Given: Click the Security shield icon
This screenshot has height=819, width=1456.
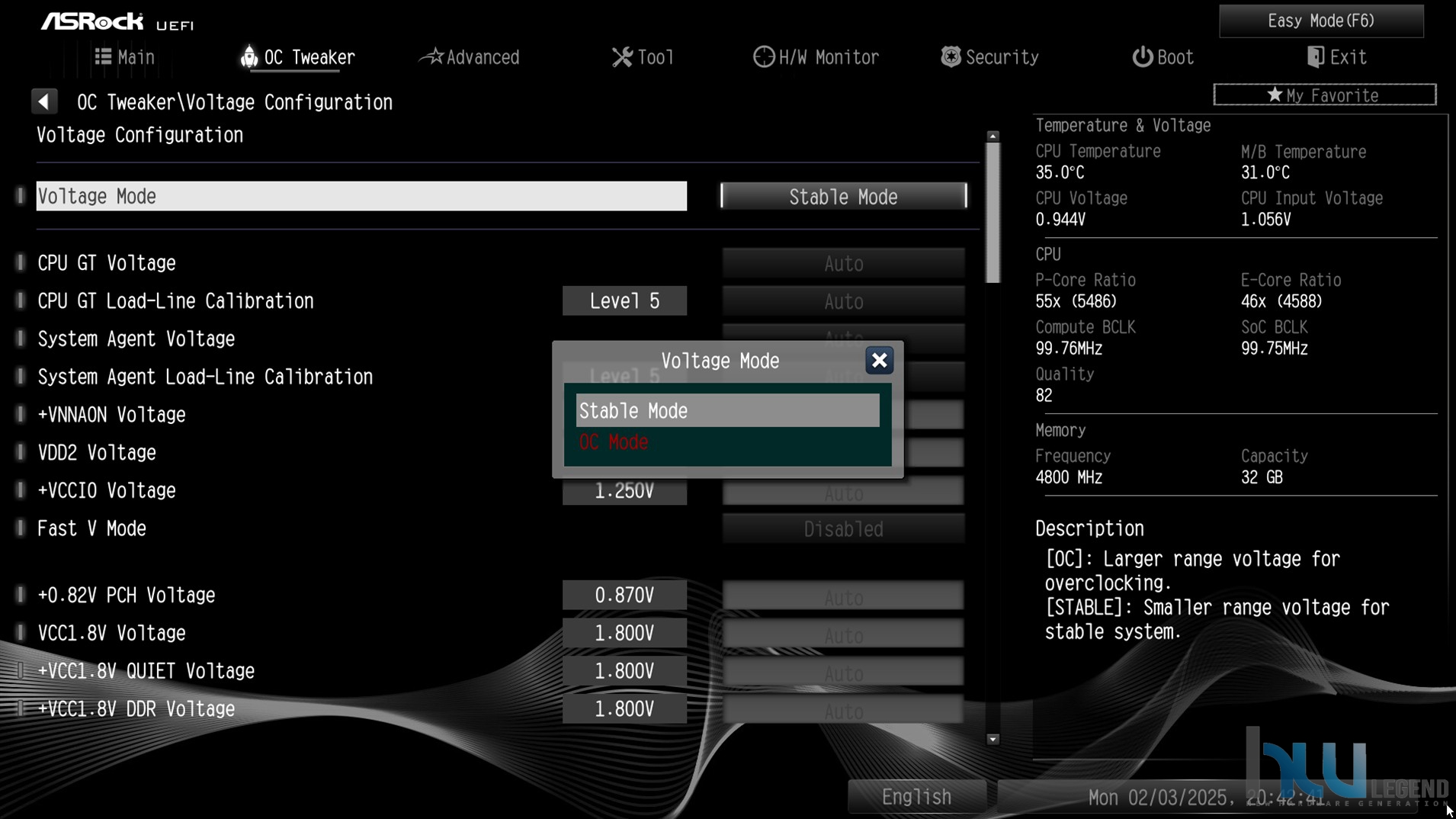Looking at the screenshot, I should coord(951,56).
